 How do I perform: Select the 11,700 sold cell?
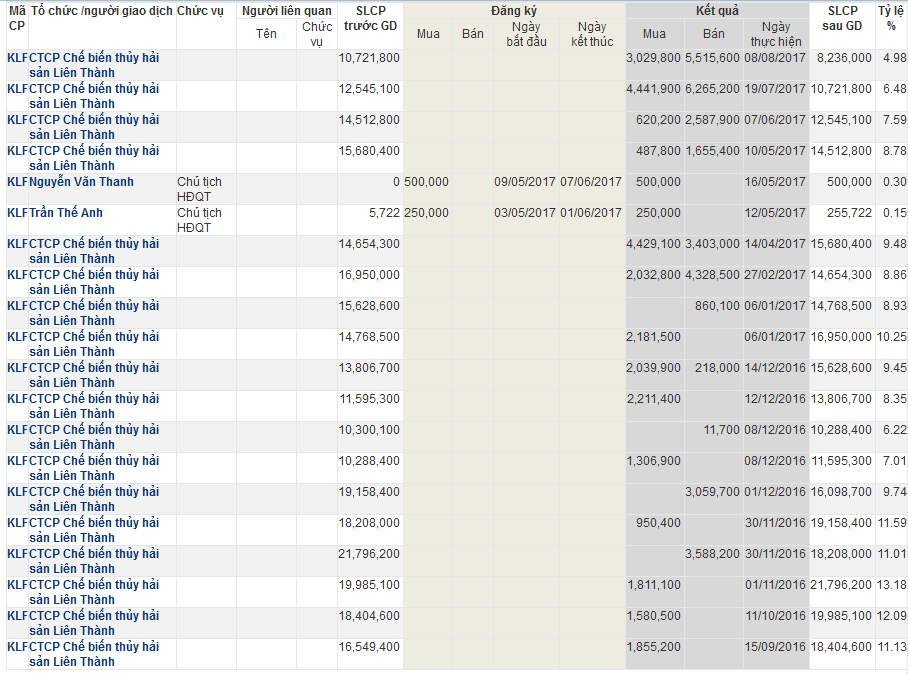pyautogui.click(x=722, y=430)
